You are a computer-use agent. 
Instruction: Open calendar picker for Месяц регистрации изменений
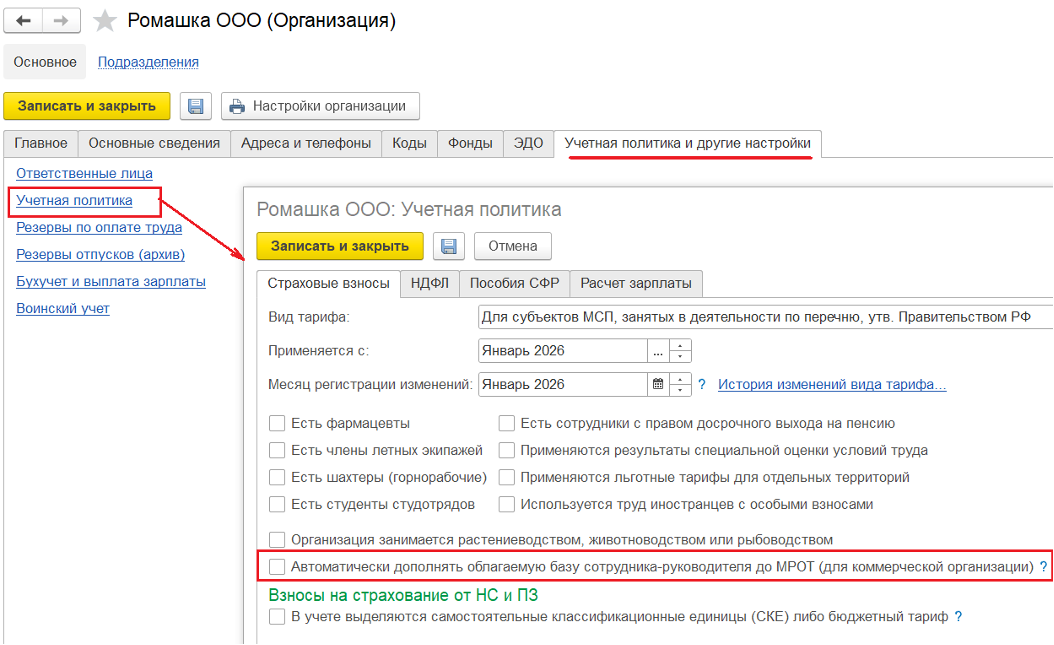tap(657, 384)
